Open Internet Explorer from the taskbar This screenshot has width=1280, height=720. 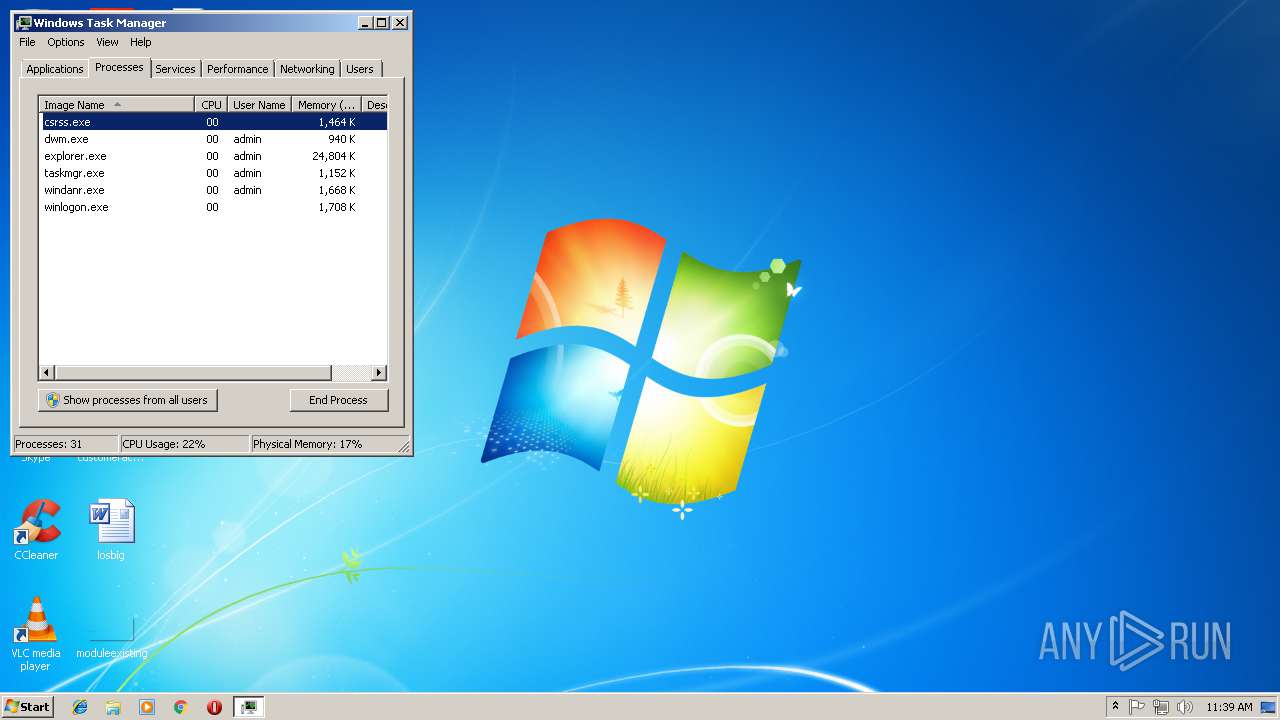tap(80, 707)
